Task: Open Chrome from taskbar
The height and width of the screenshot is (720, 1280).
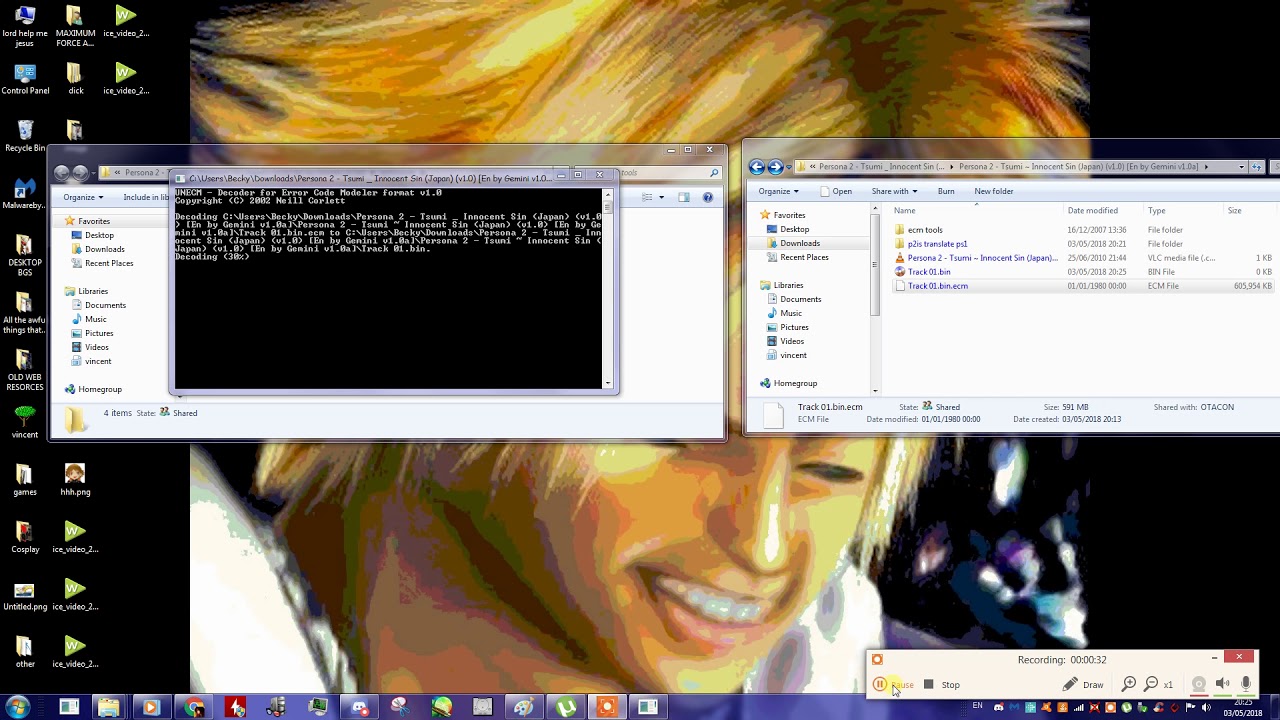Action: coord(194,707)
